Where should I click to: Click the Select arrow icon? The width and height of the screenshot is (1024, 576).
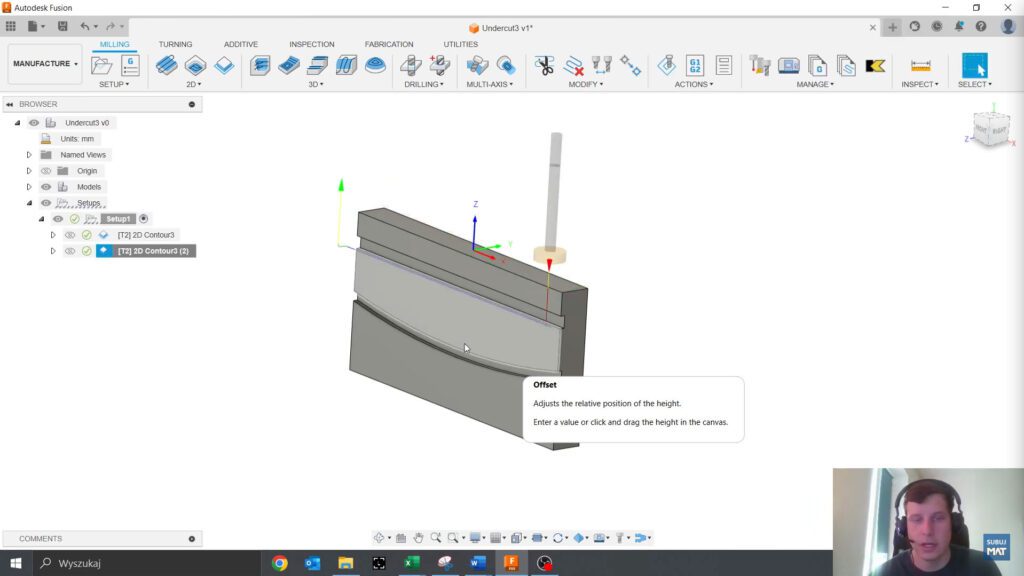point(975,66)
